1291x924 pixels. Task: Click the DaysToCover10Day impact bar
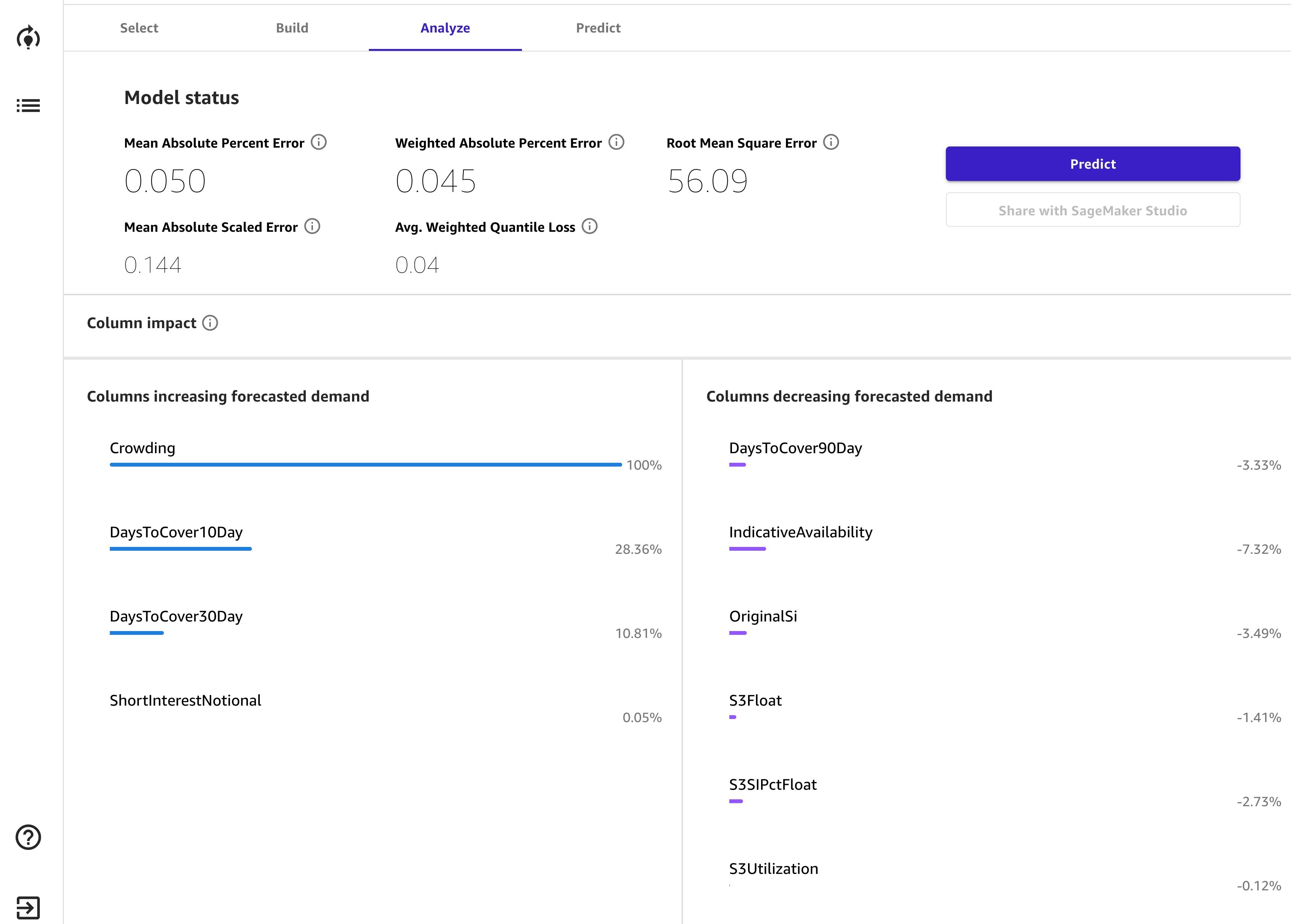click(x=181, y=549)
